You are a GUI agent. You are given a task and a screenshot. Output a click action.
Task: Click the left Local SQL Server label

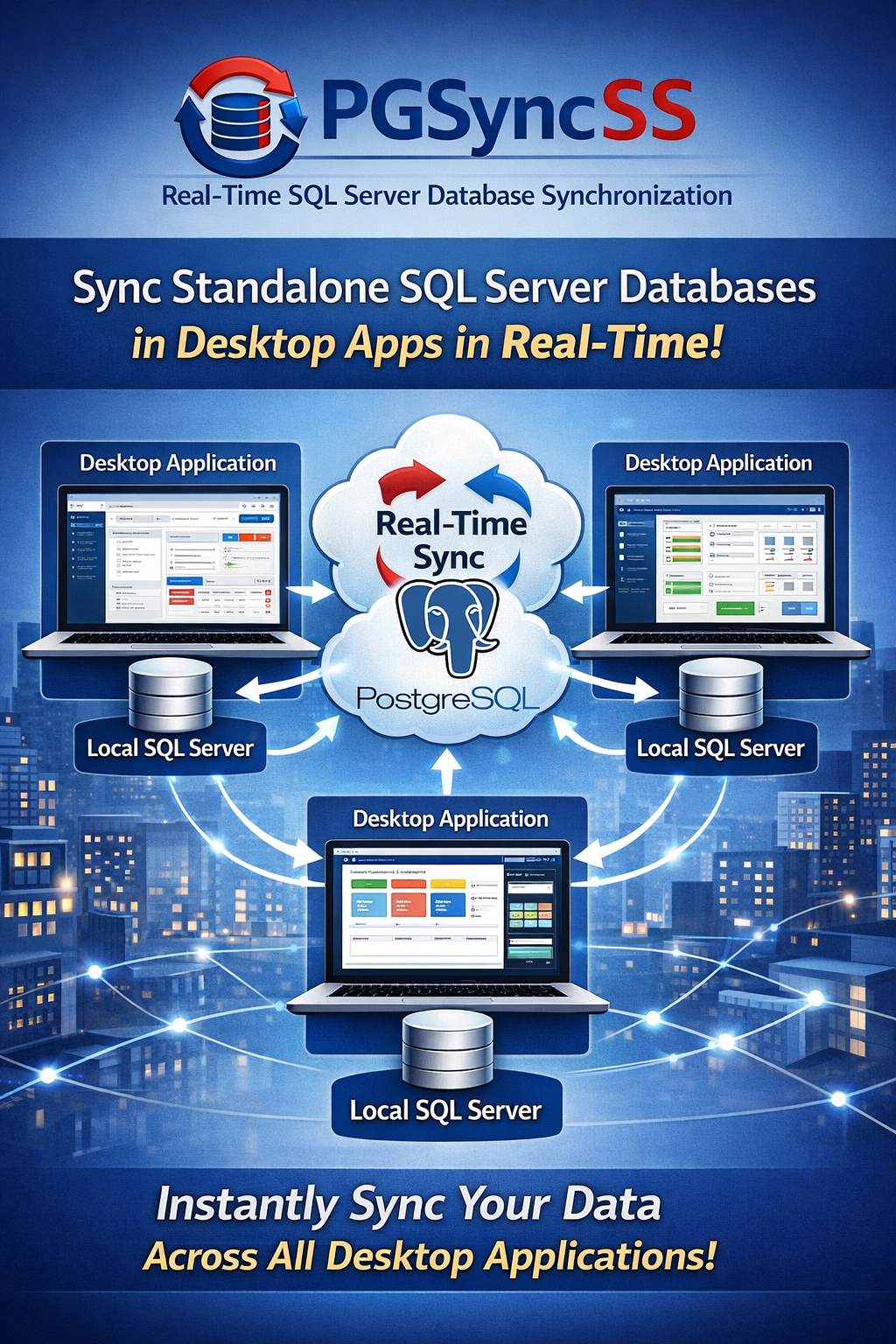click(x=170, y=748)
